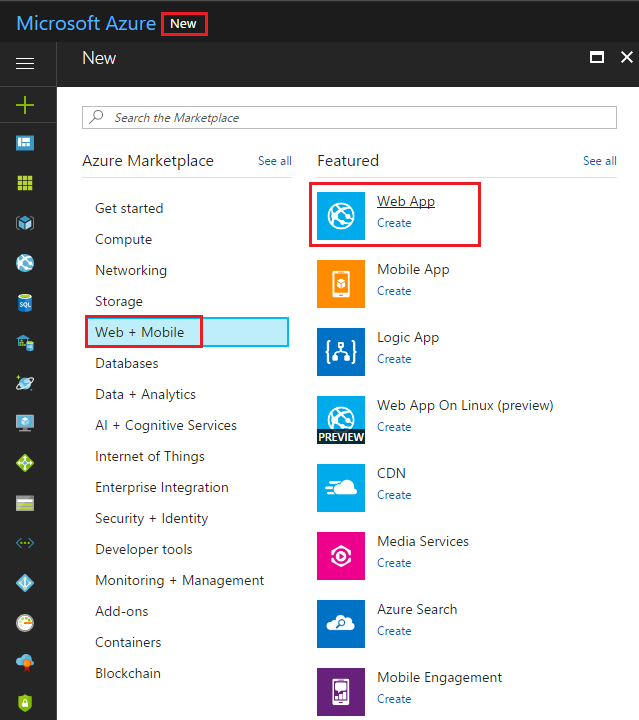Click the pink Media Services tile icon
Image resolution: width=639 pixels, height=720 pixels.
pos(341,556)
